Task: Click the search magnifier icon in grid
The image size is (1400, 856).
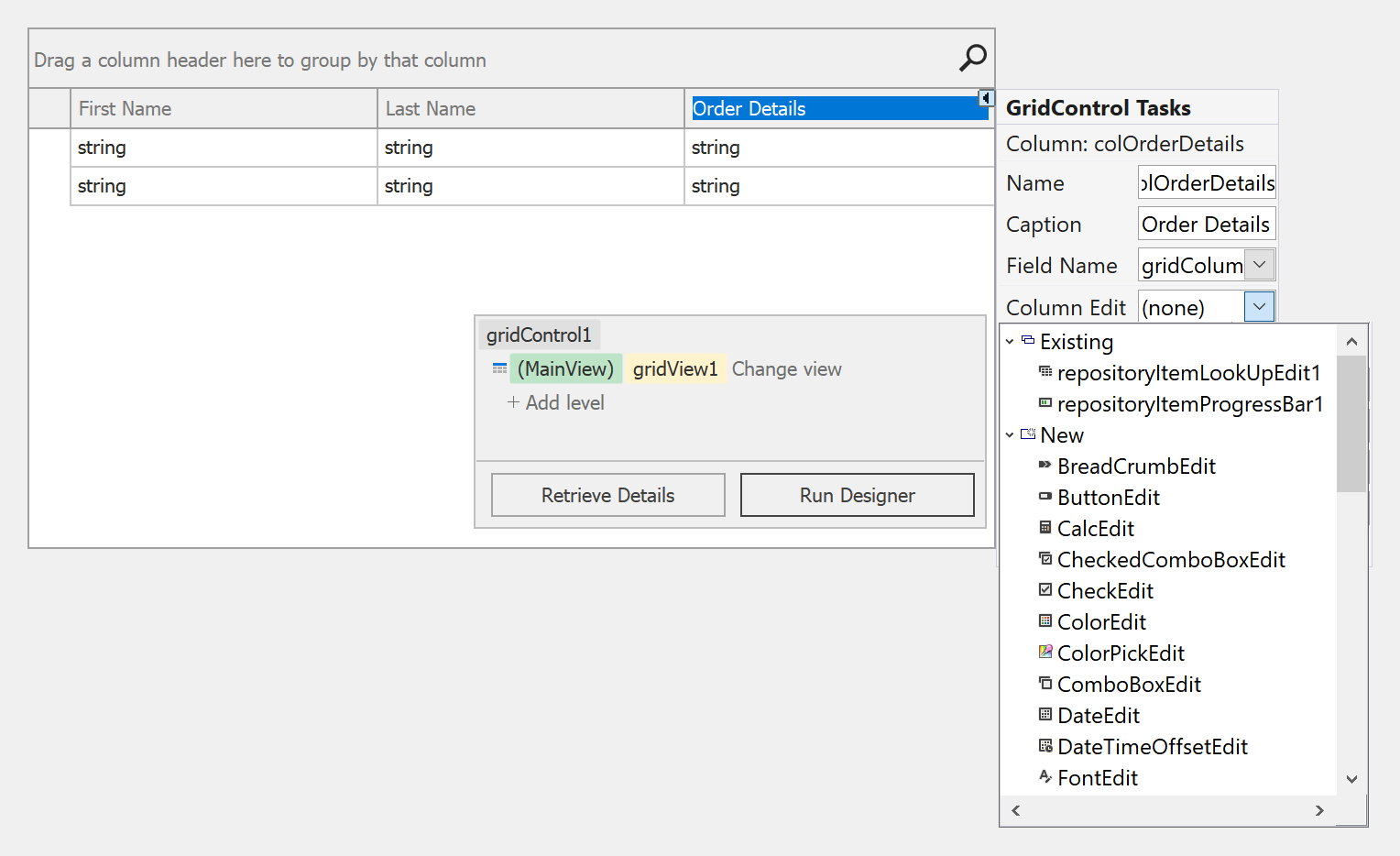Action: [x=972, y=58]
